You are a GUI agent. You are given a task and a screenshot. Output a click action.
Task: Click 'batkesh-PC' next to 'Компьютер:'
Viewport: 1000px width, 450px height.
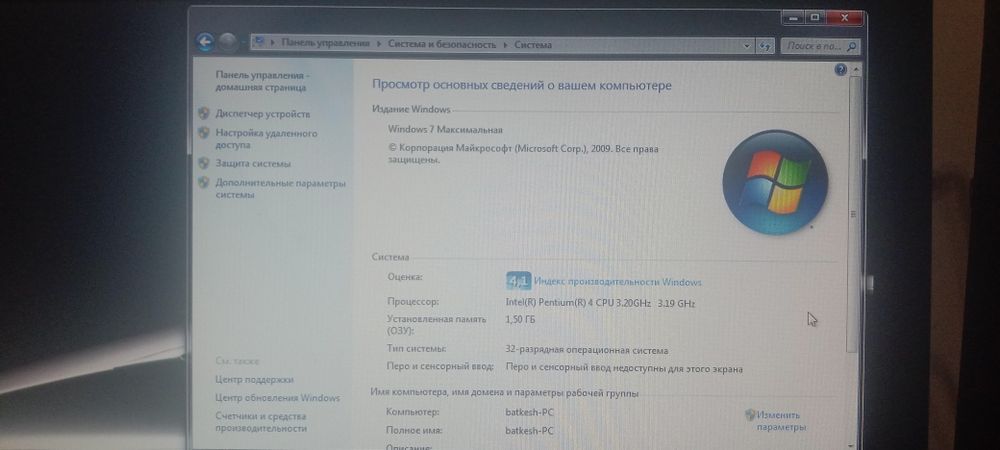click(529, 412)
